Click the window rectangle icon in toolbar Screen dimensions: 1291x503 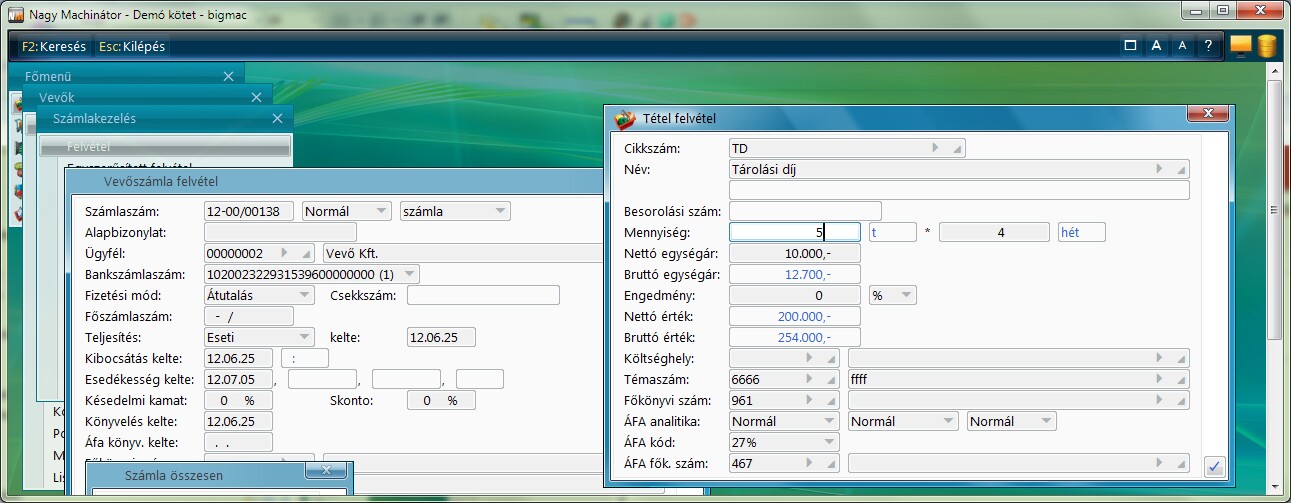coord(1130,45)
